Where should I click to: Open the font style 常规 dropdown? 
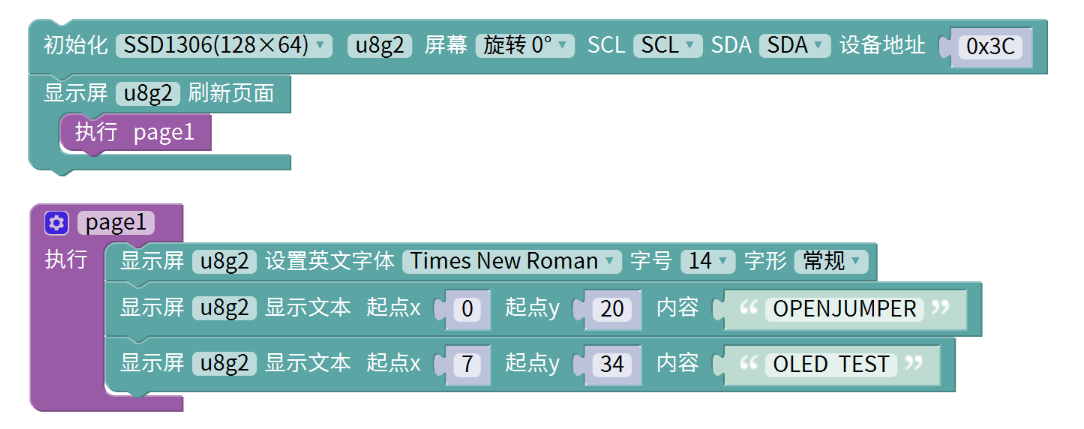point(830,261)
